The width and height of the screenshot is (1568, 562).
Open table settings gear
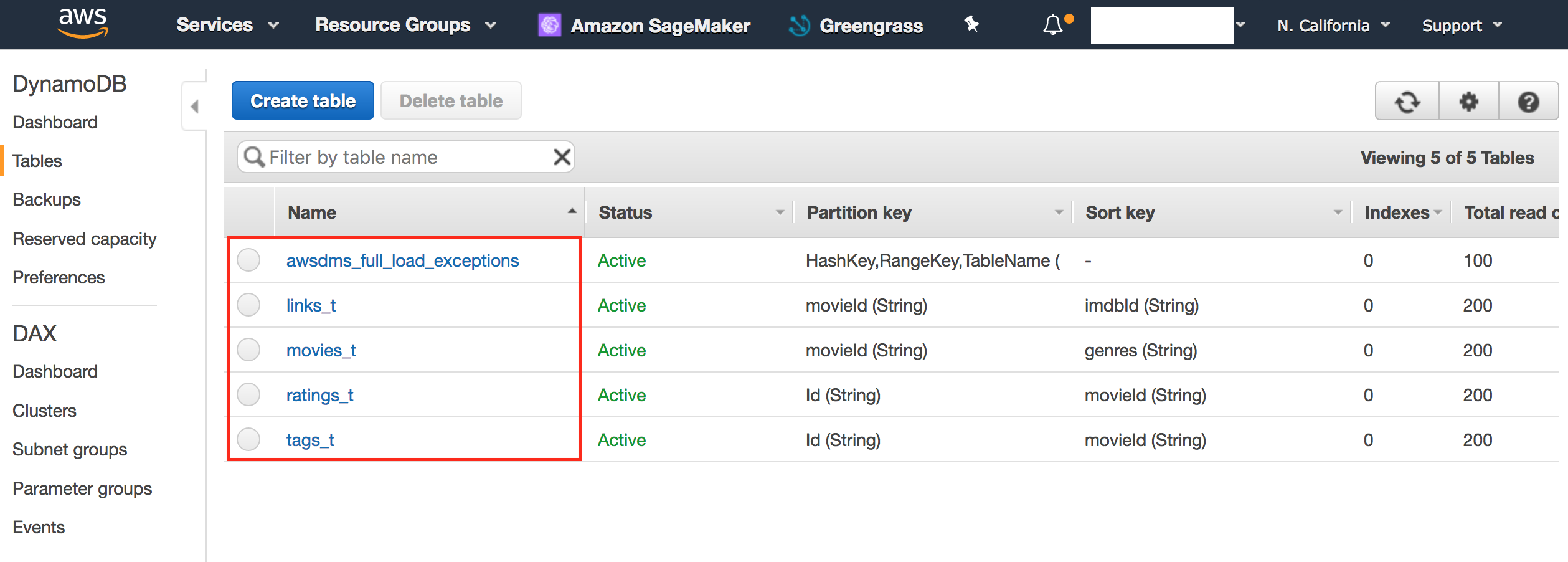pos(1468,102)
